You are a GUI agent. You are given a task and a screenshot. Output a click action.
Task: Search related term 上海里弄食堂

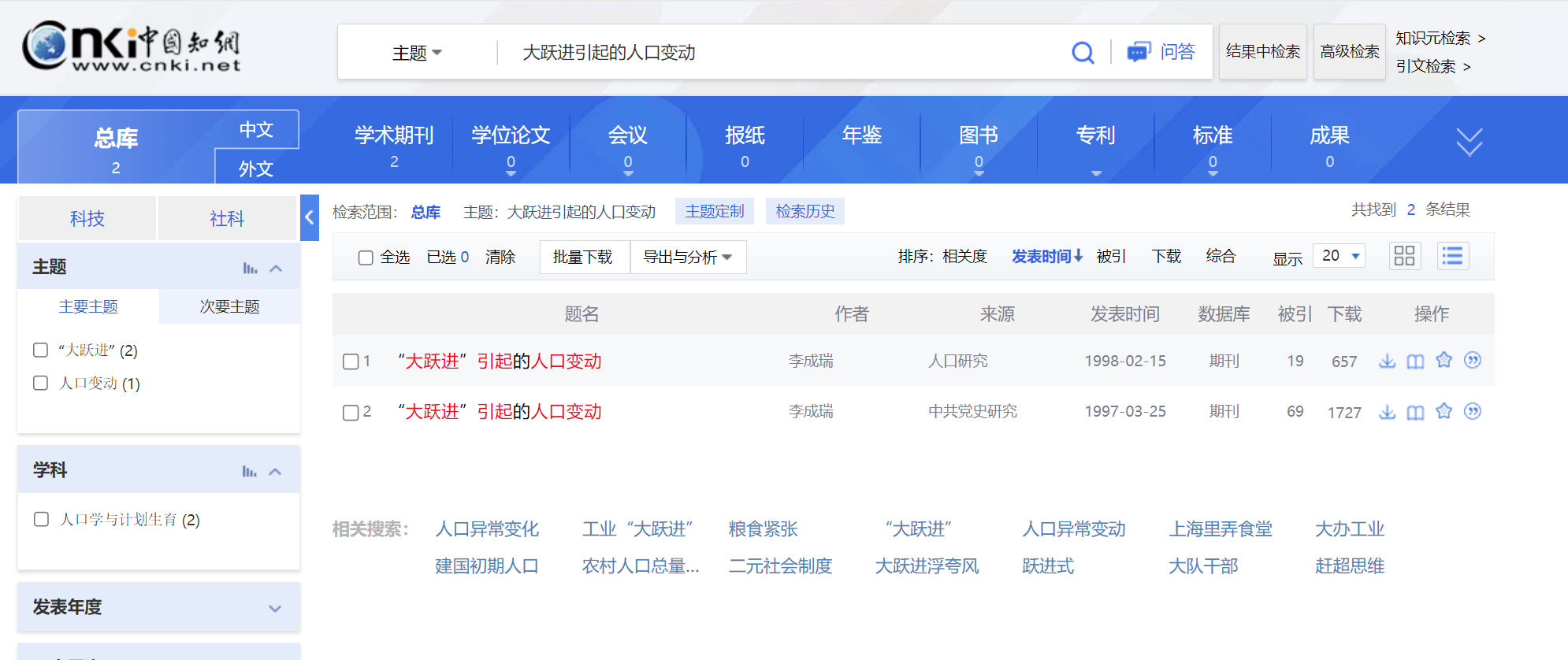tap(1220, 529)
